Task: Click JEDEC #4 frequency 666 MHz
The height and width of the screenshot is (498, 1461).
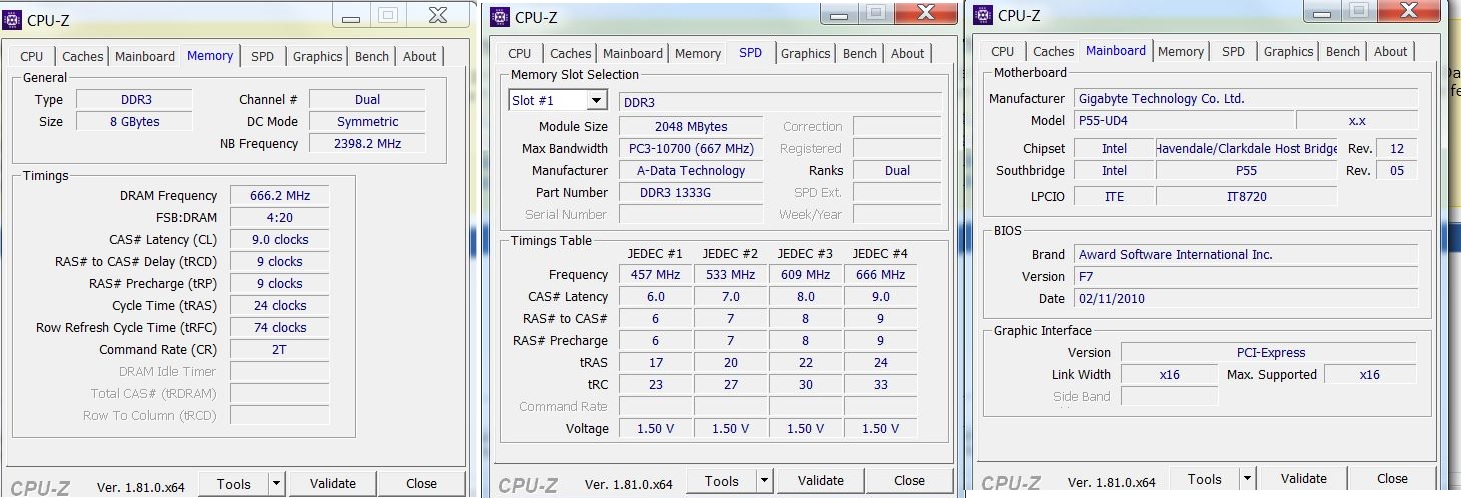Action: tap(880, 275)
